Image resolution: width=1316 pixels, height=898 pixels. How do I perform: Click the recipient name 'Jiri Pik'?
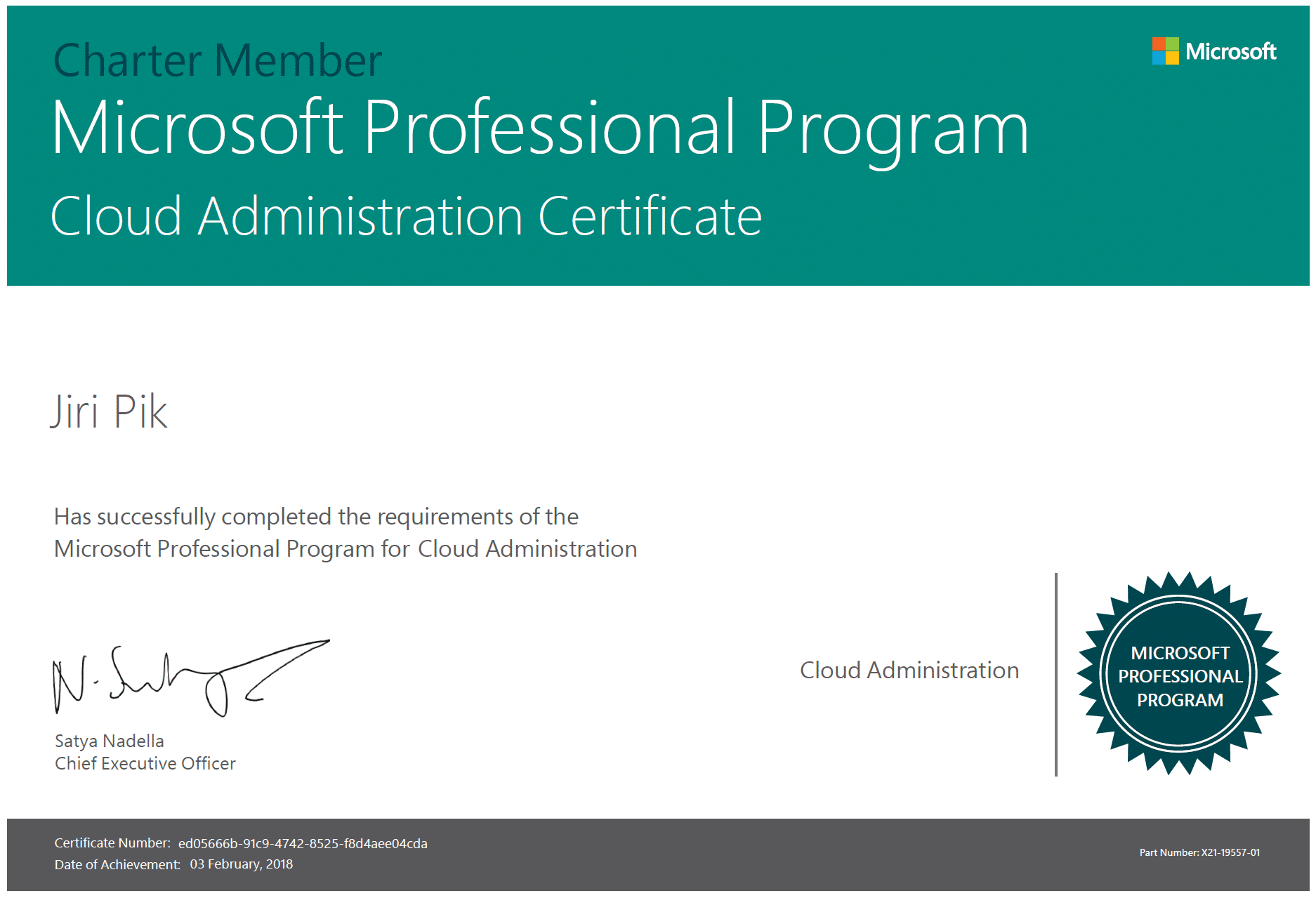tap(109, 411)
